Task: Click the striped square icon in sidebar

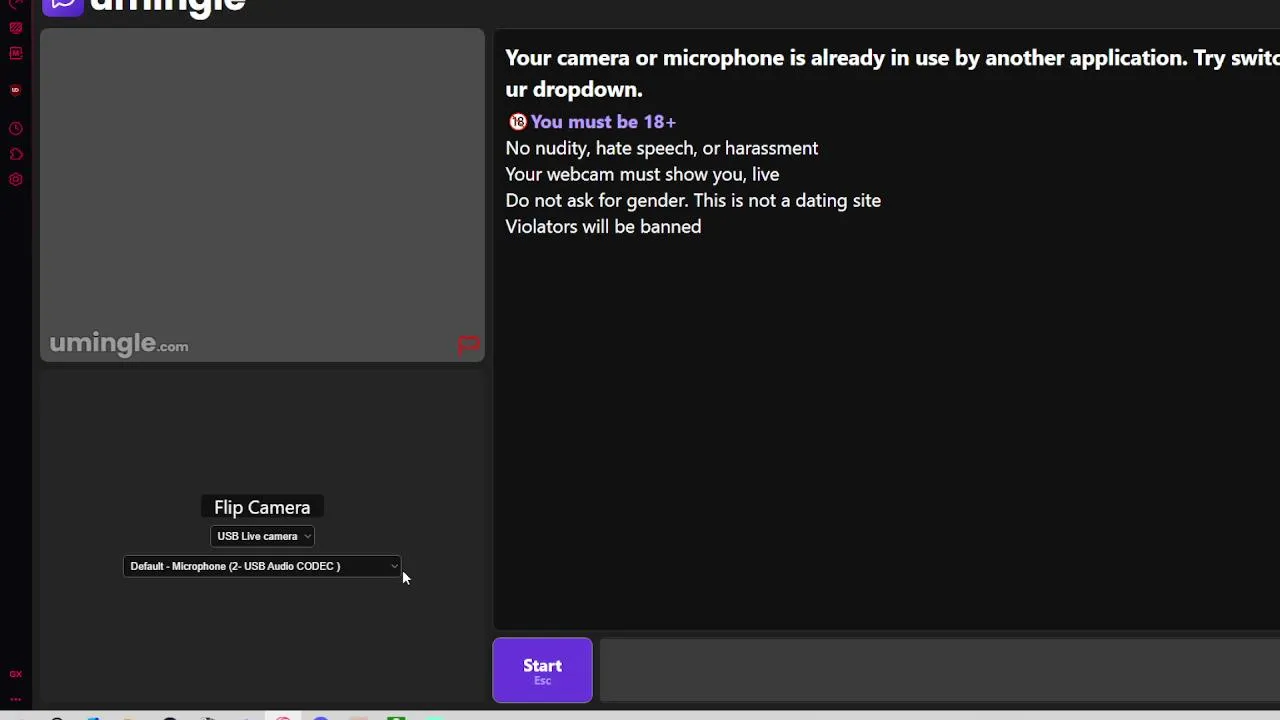Action: coord(16,28)
